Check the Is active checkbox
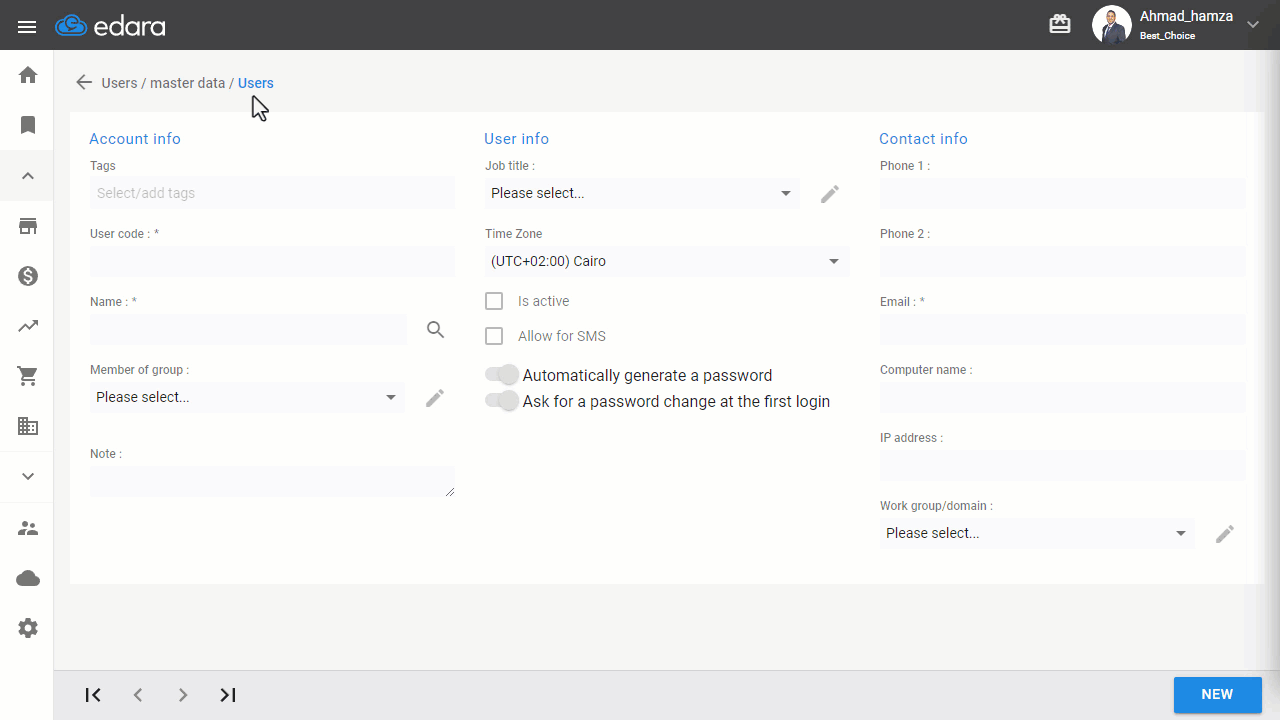The height and width of the screenshot is (720, 1280). pos(494,301)
